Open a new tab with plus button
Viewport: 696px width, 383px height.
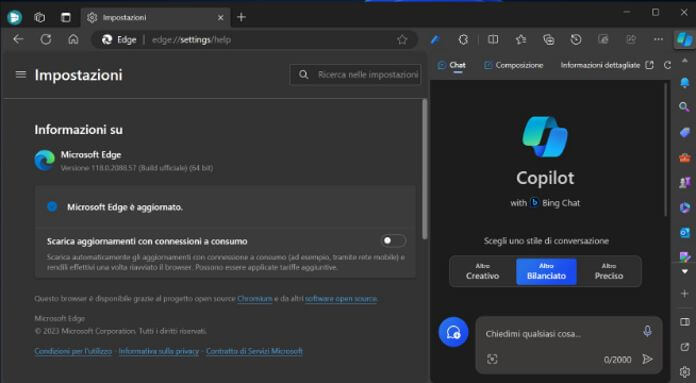coord(241,17)
